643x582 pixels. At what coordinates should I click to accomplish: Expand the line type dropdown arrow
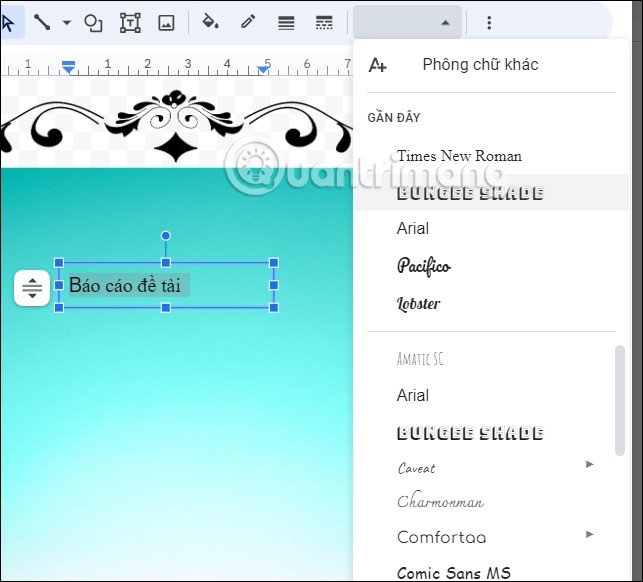[x=67, y=23]
